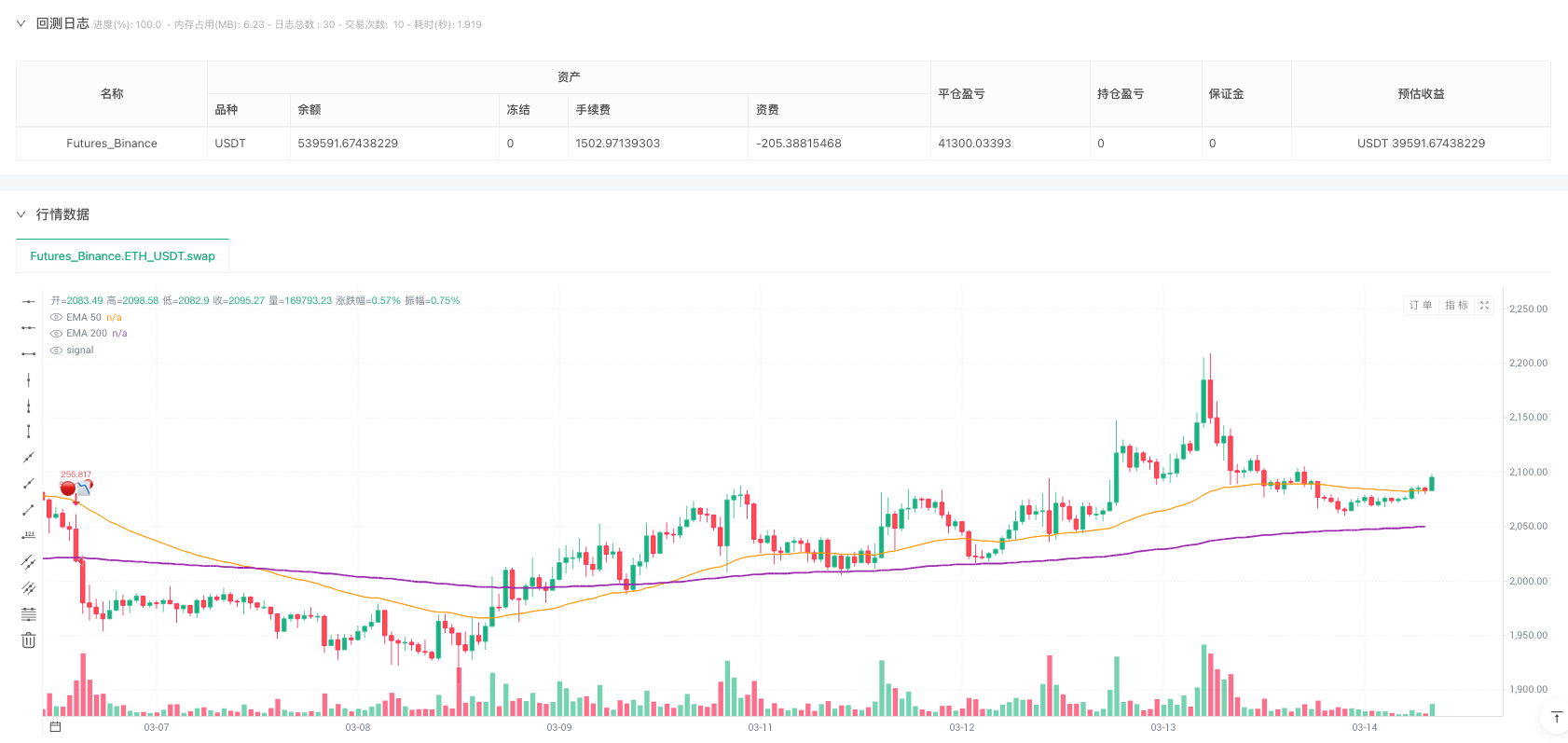Open the calendar date picker icon

[x=55, y=726]
